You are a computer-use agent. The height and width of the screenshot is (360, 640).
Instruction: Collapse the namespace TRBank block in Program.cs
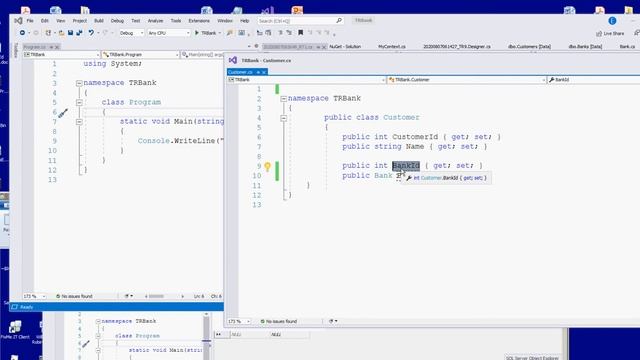pos(79,83)
